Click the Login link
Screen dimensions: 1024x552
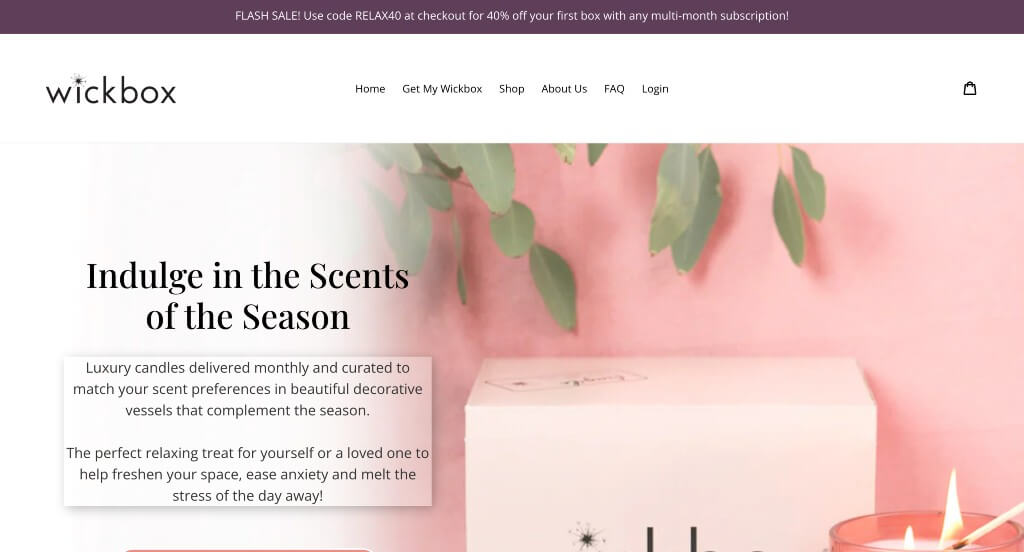pos(655,89)
